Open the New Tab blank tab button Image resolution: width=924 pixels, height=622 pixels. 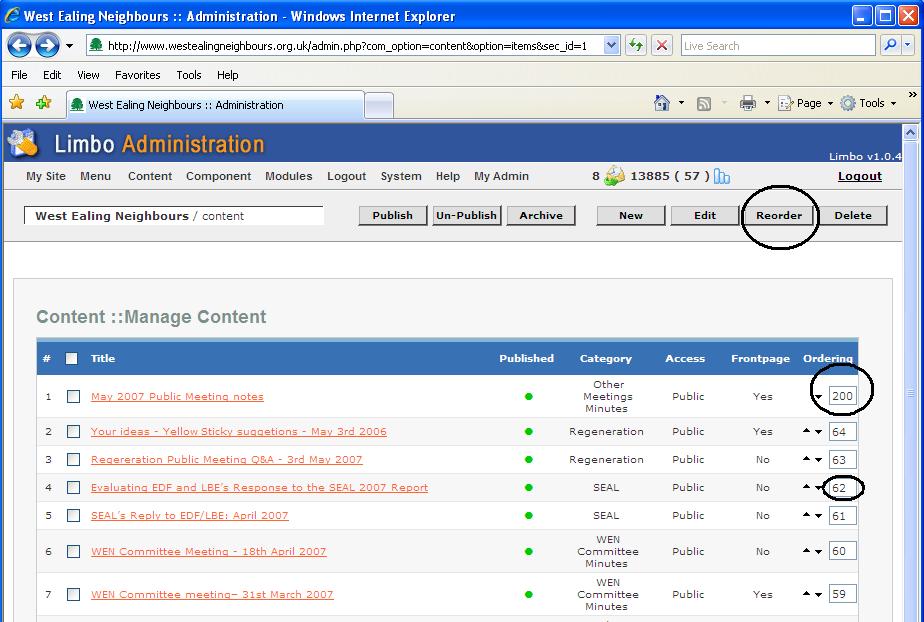[x=379, y=106]
